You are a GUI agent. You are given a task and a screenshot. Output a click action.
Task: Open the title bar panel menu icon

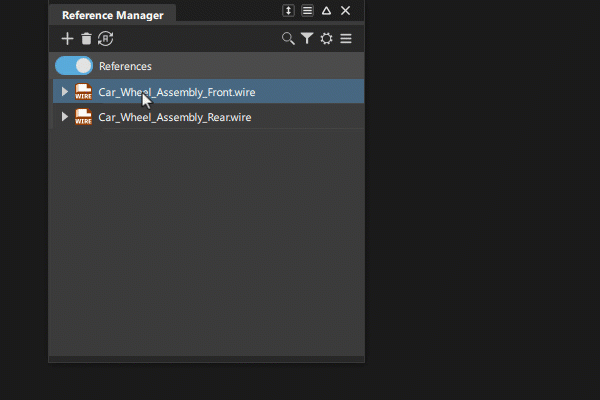[307, 11]
